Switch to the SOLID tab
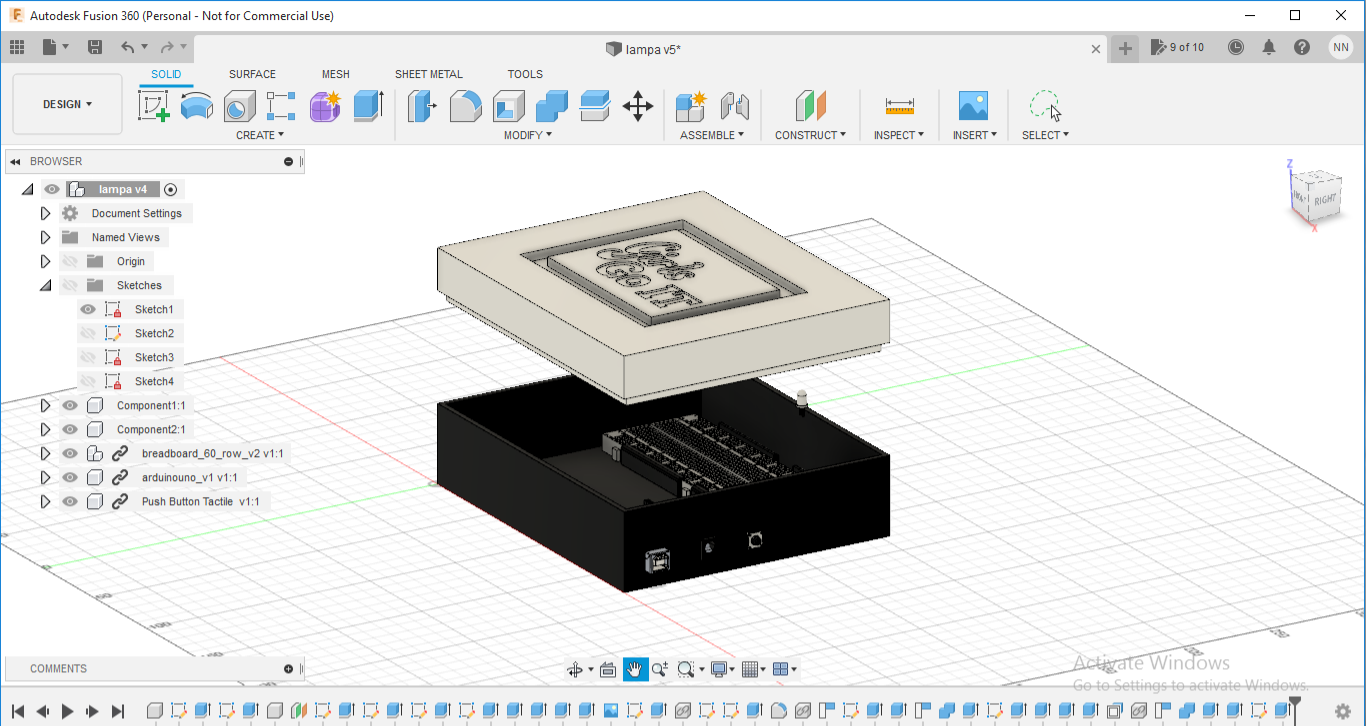1366x726 pixels. coord(166,74)
